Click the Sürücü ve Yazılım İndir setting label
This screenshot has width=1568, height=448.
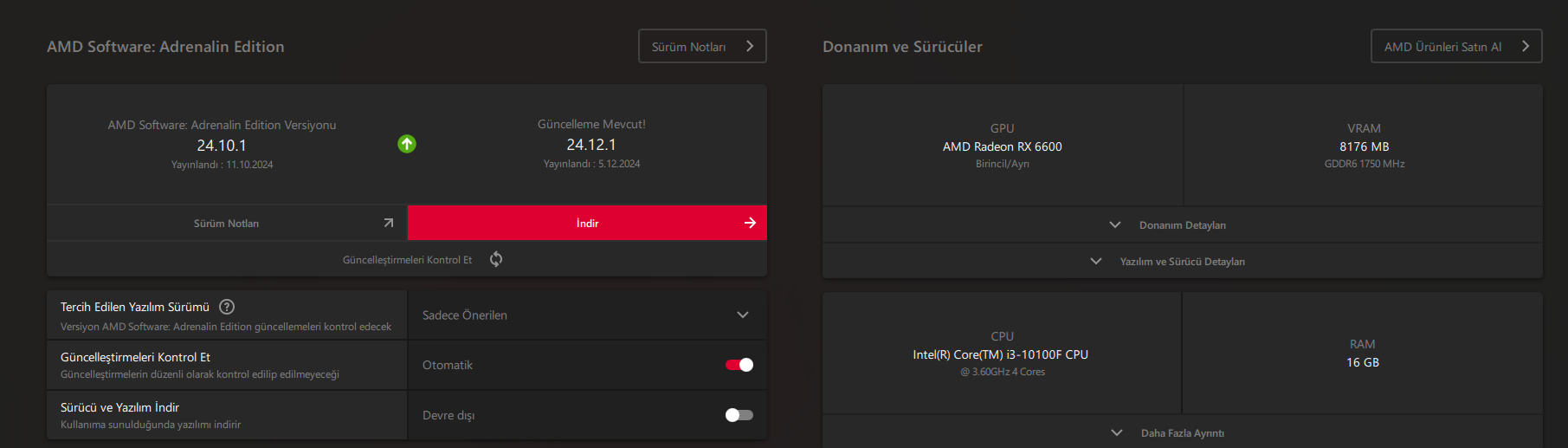(119, 407)
